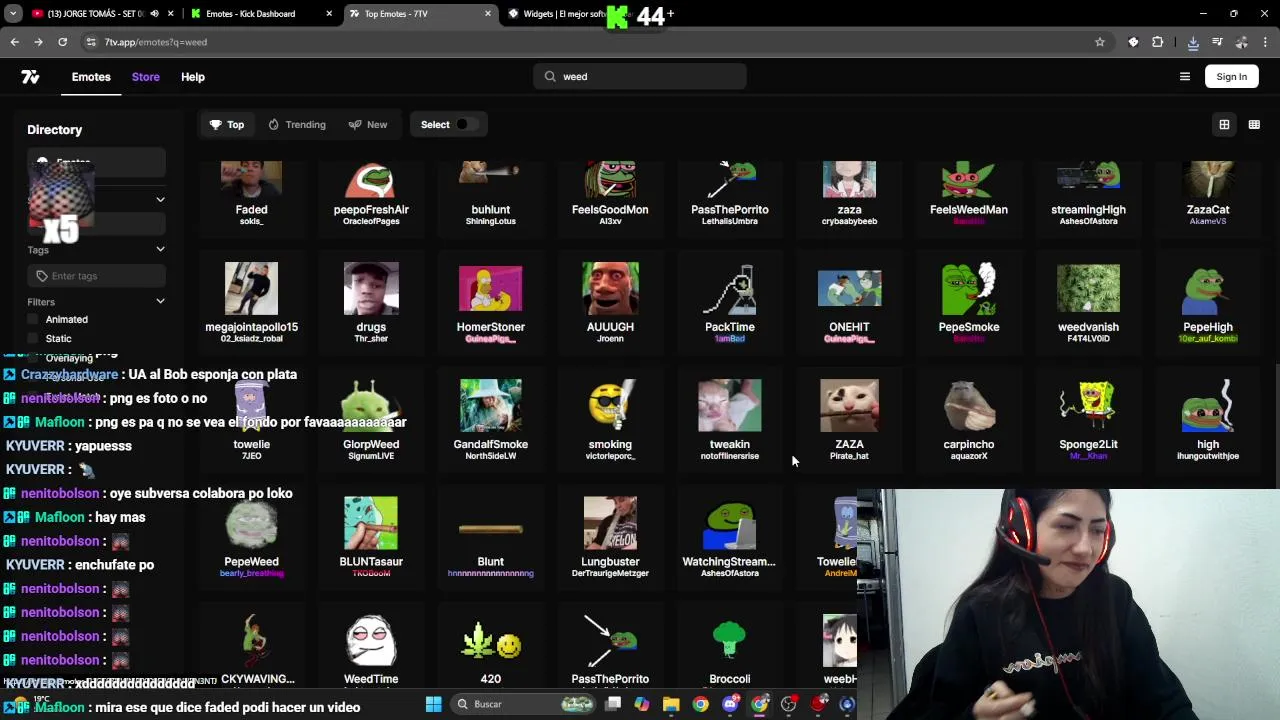Open Discord from the taskbar
Screen dimensions: 1280x720
click(730, 704)
